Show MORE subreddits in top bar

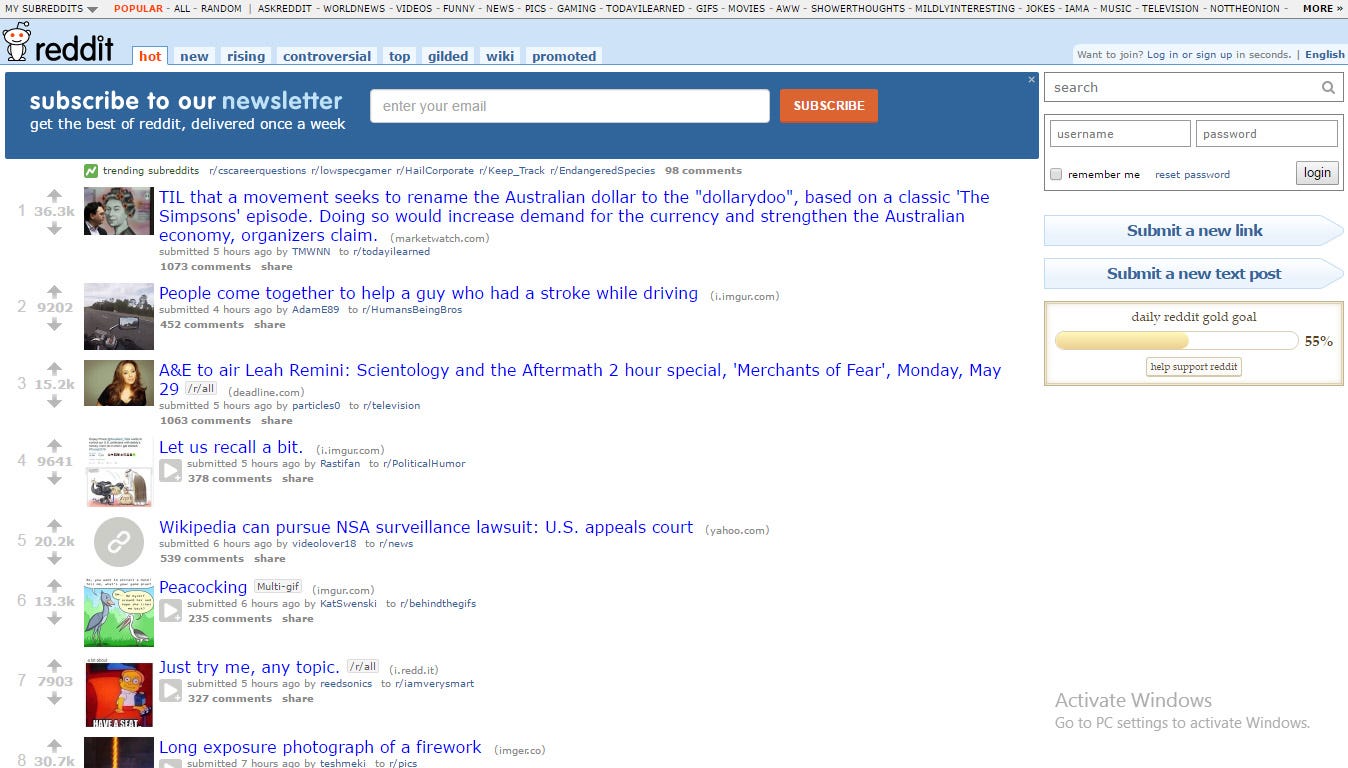[x=1323, y=8]
